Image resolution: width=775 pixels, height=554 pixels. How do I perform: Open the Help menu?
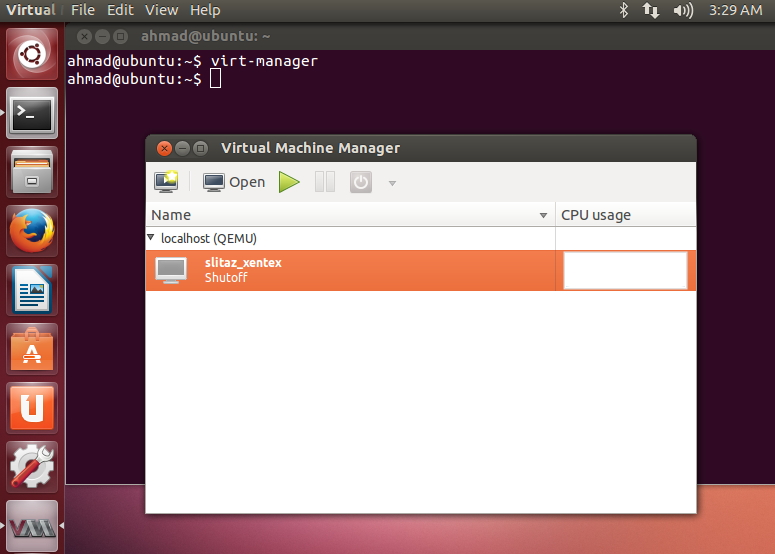(x=205, y=10)
